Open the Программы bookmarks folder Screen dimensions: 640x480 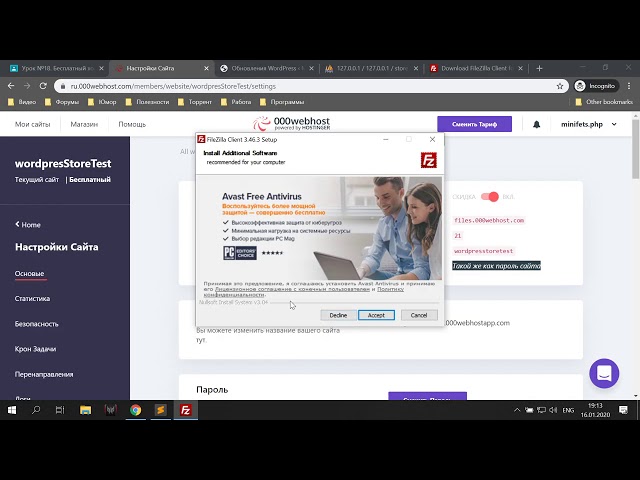(282, 102)
